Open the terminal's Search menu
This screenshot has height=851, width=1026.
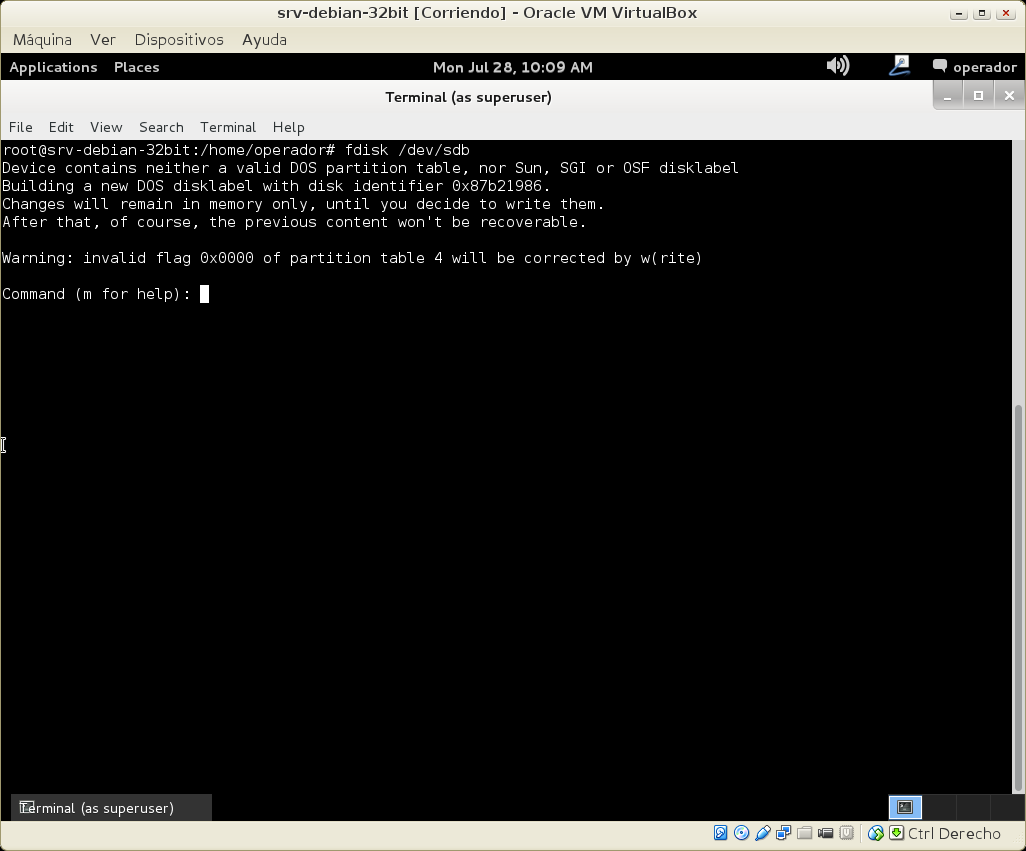[161, 127]
